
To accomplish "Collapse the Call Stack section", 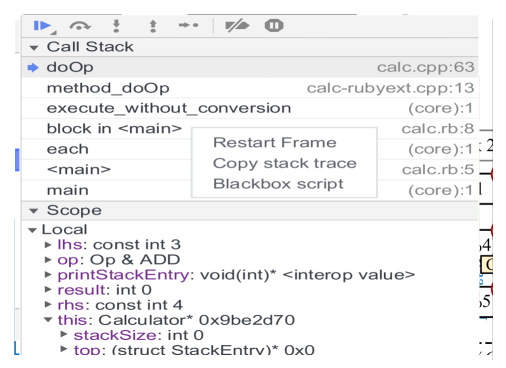I will 34,48.
